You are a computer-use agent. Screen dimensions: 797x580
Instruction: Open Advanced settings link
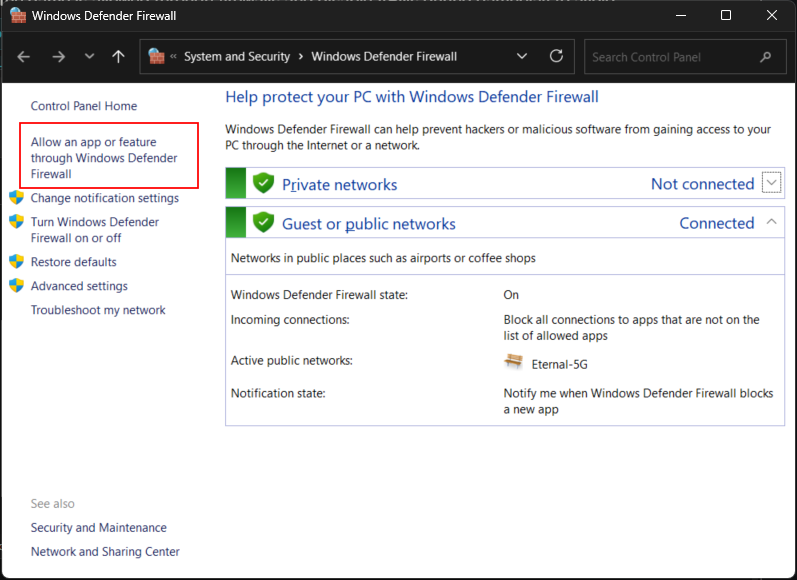pos(79,286)
